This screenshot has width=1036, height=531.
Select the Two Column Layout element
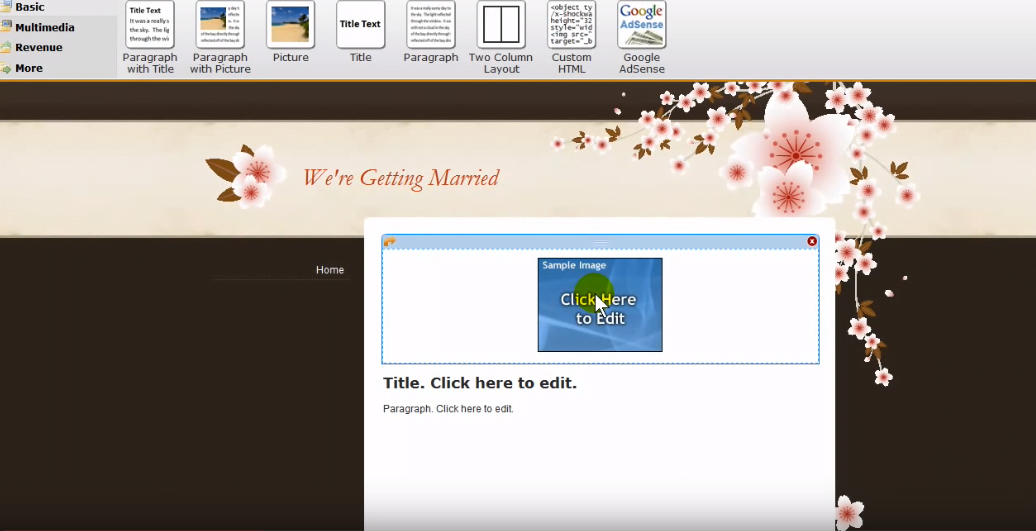pos(501,25)
